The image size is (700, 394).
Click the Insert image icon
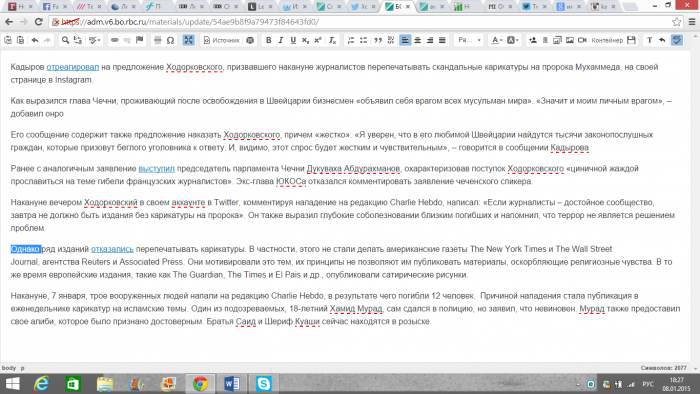coord(570,40)
